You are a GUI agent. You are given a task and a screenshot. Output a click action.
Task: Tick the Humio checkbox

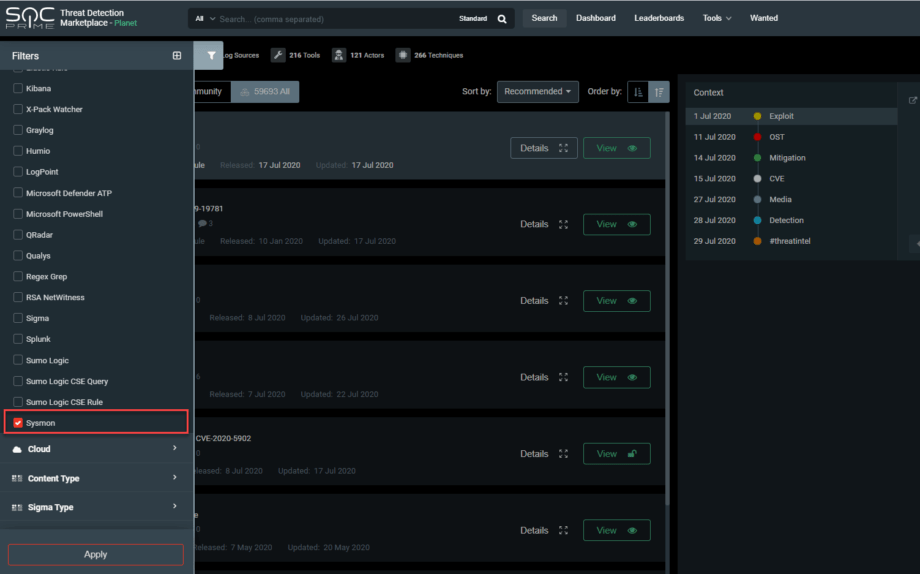coord(18,151)
